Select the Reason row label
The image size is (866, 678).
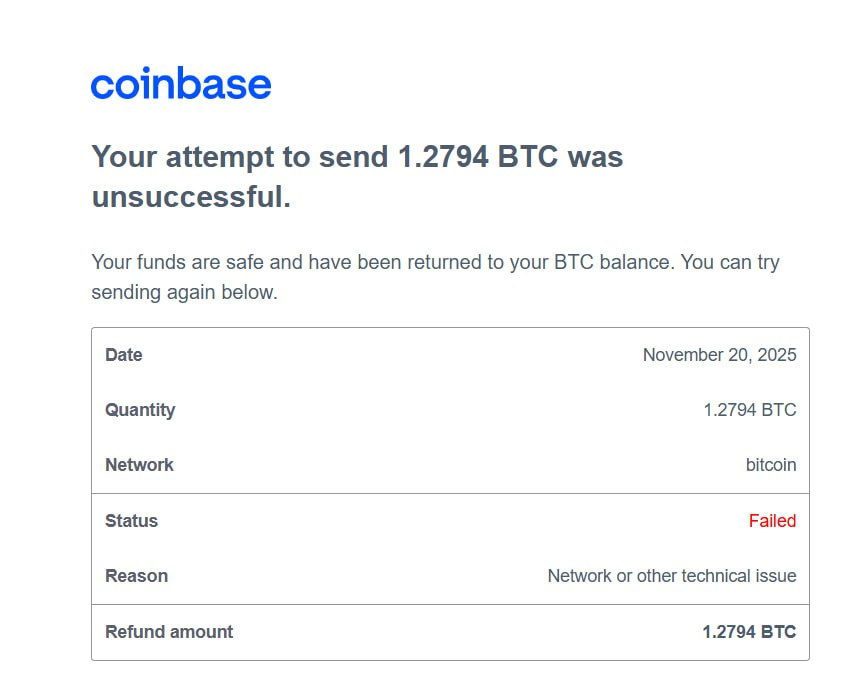pyautogui.click(x=136, y=576)
